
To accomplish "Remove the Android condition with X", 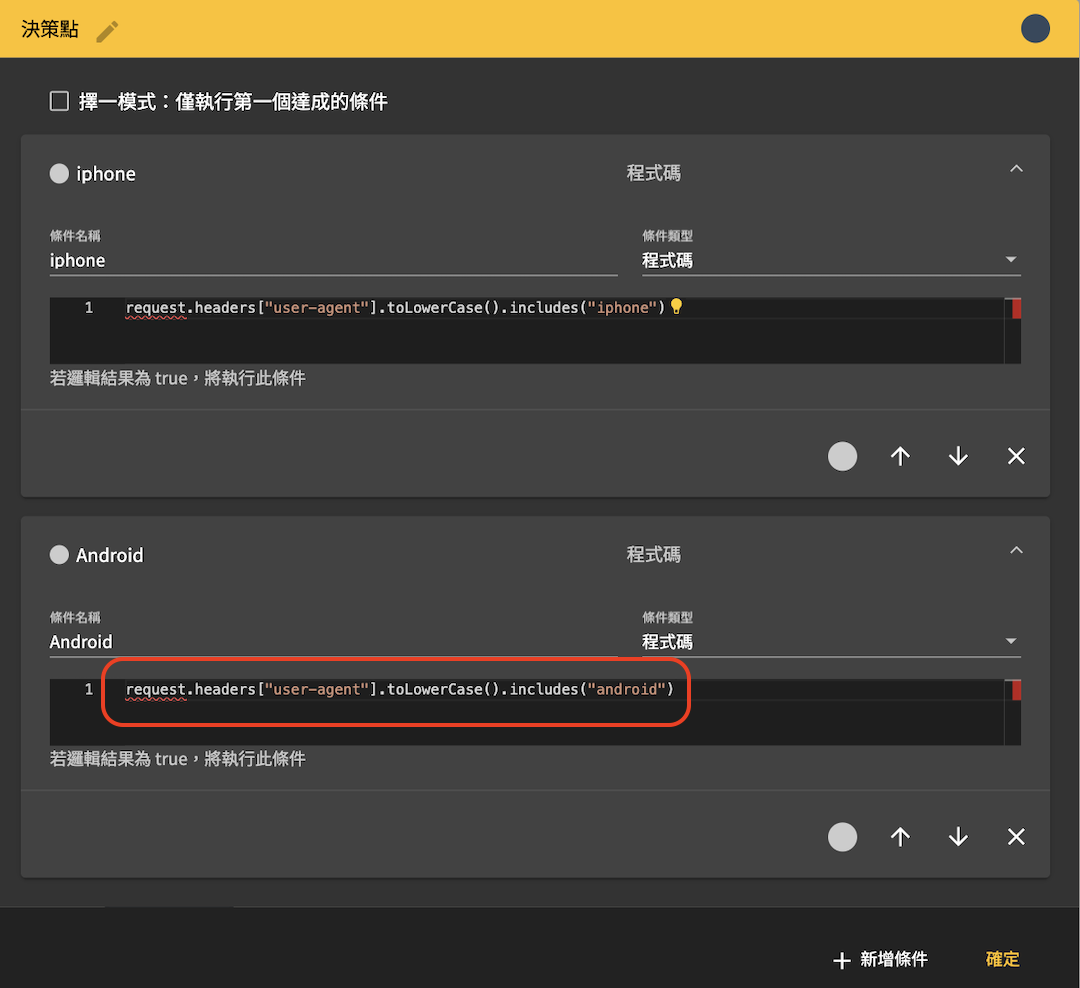I will [1016, 837].
